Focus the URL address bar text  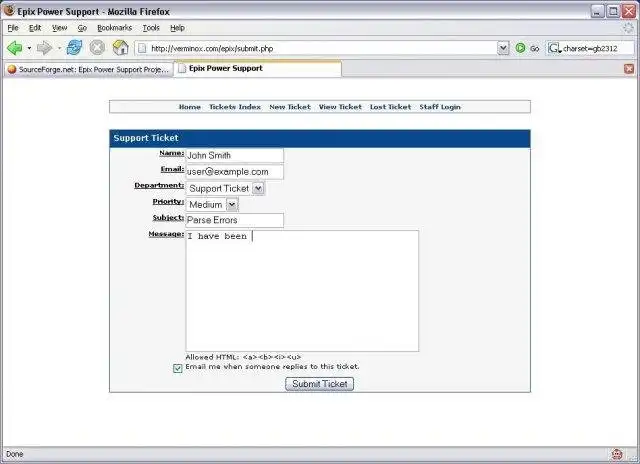coord(212,48)
